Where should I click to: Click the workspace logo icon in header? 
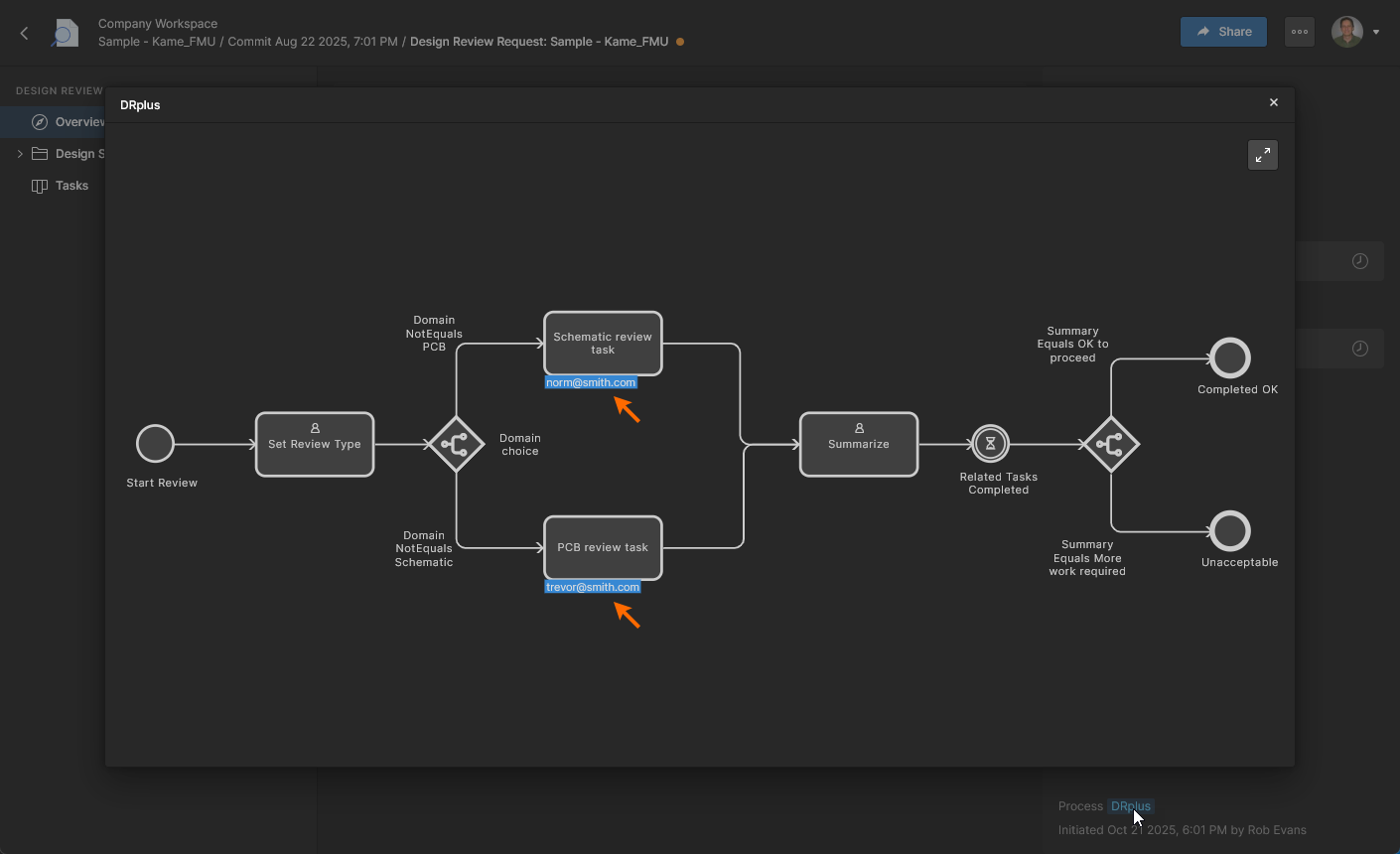[65, 33]
